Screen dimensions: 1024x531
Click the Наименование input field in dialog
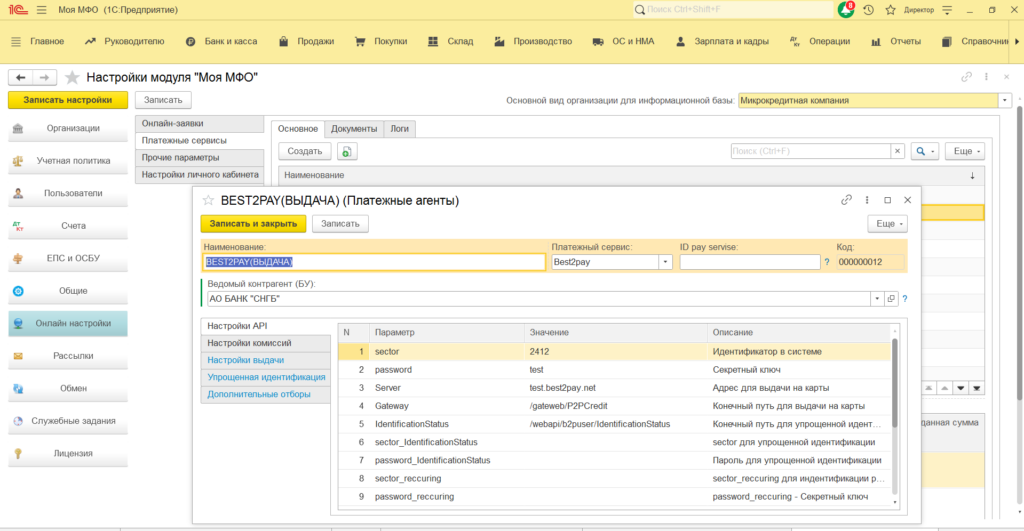[x=374, y=262]
